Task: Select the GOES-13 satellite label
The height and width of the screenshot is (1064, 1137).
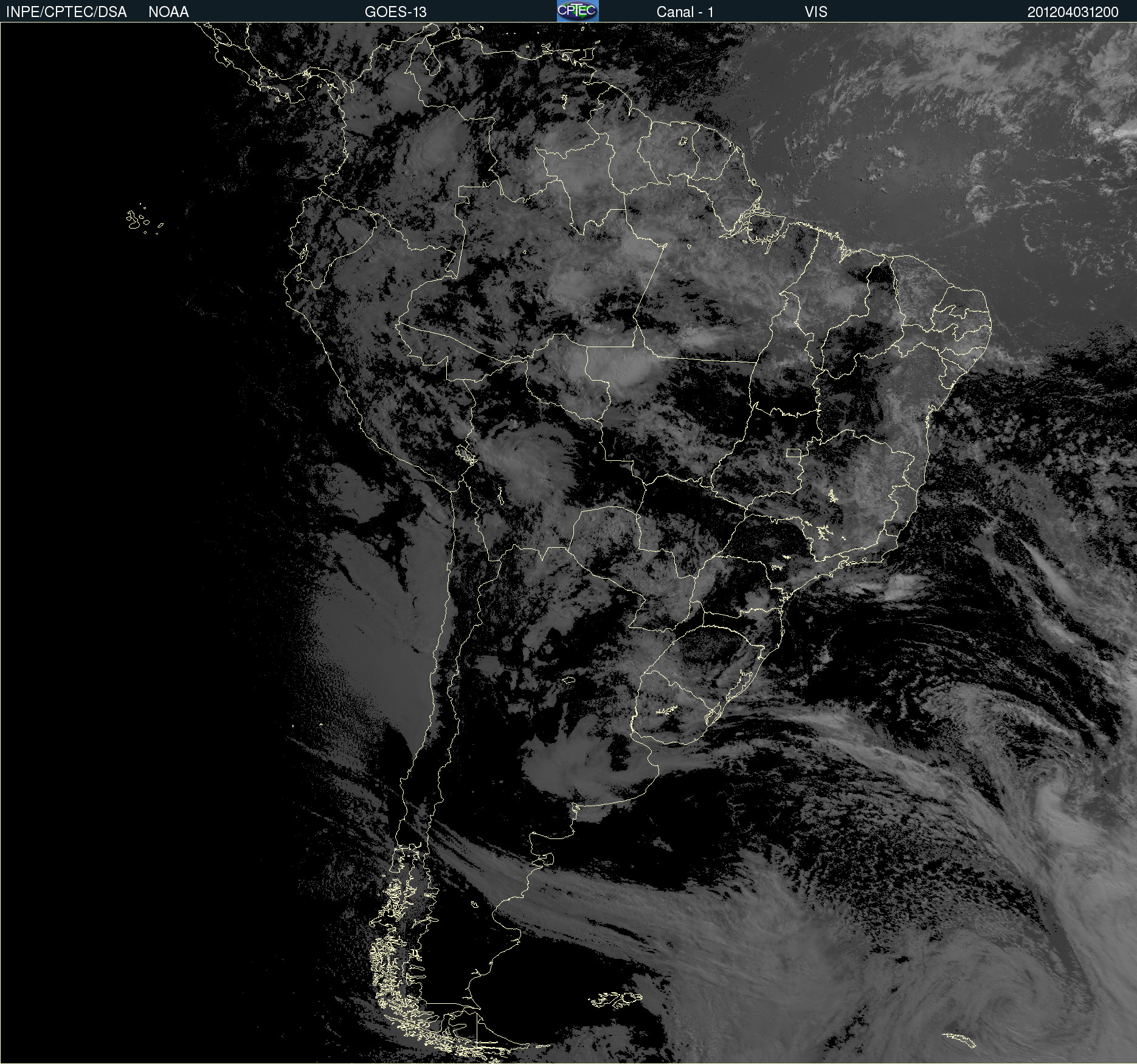Action: 395,12
